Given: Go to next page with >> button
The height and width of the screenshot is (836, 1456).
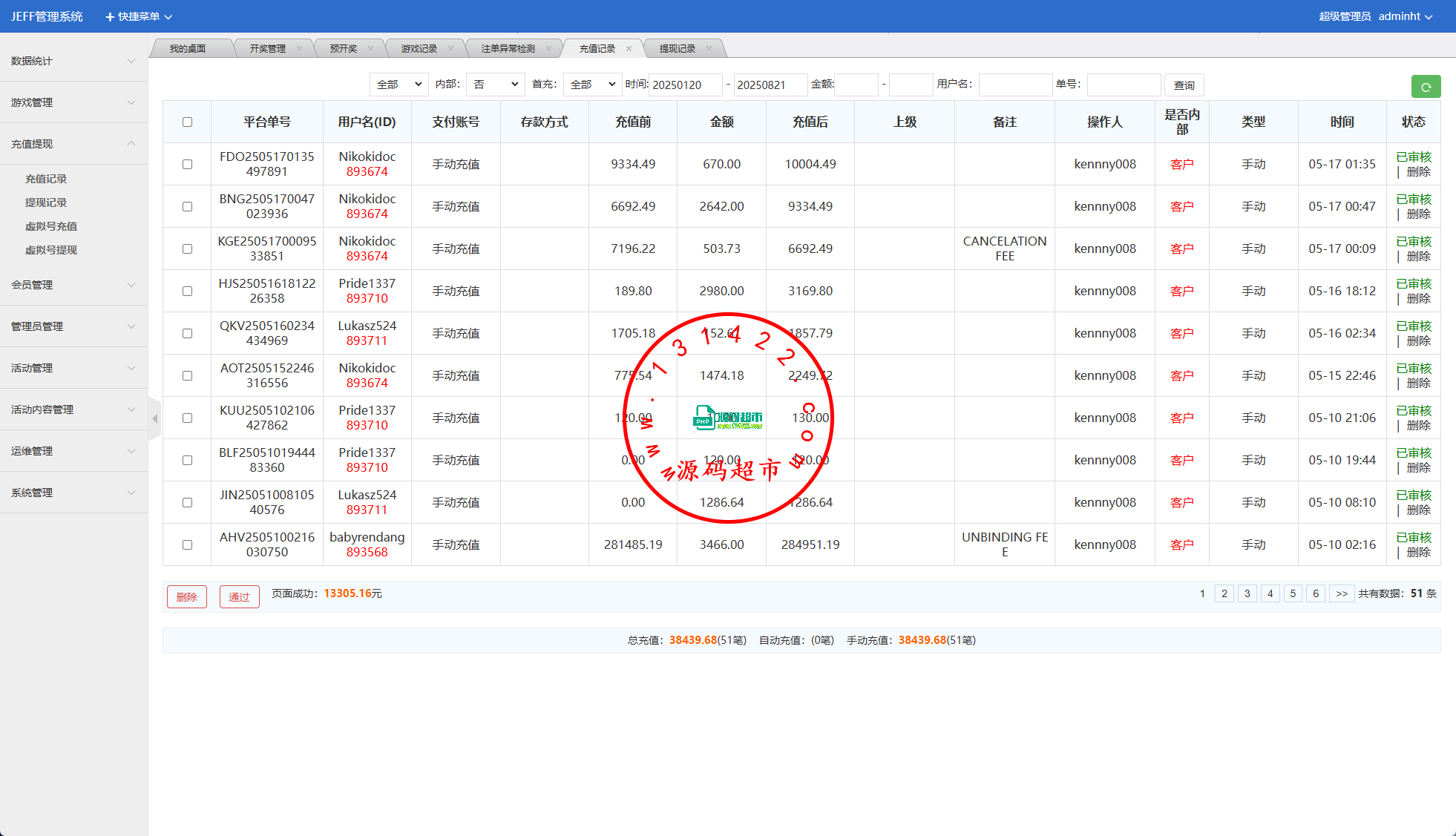Looking at the screenshot, I should coord(1341,593).
